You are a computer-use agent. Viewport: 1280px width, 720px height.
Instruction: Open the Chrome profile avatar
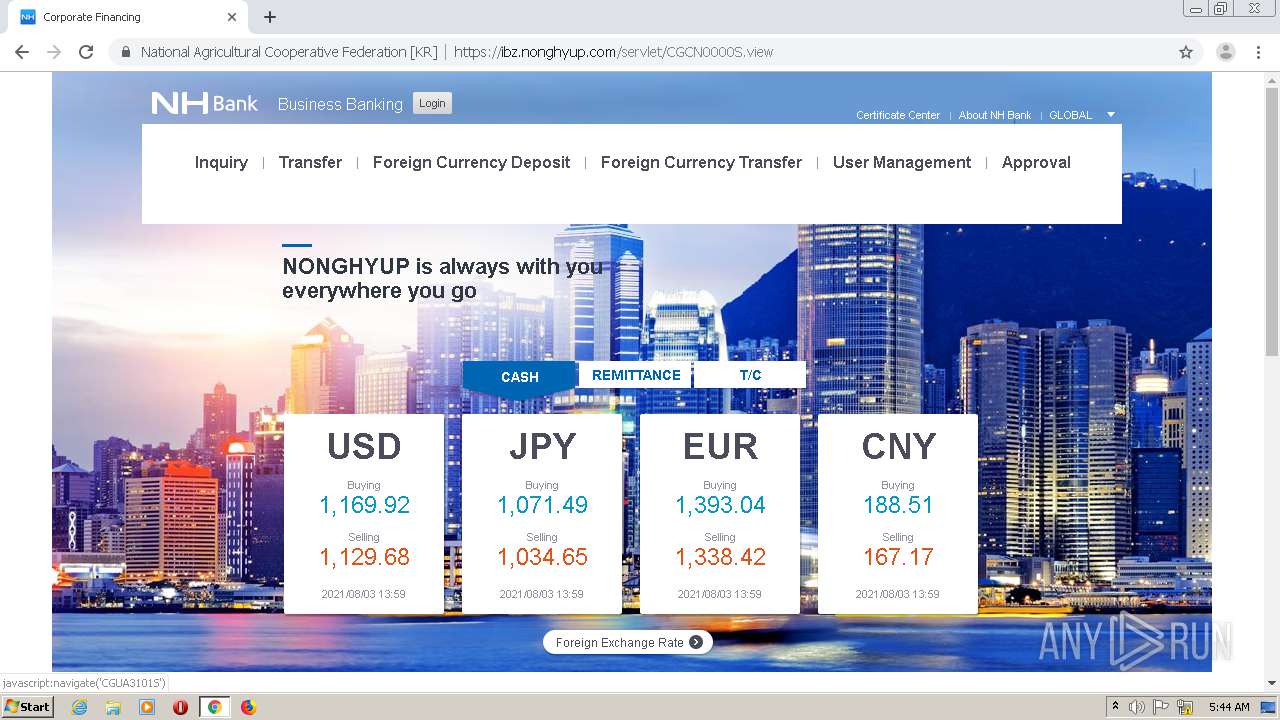pos(1226,52)
